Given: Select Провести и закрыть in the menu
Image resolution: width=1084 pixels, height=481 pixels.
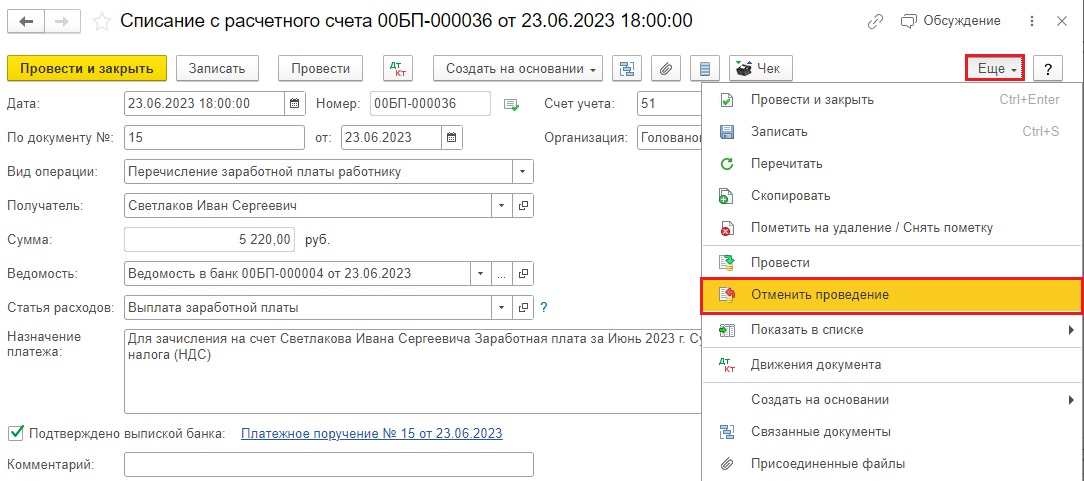Looking at the screenshot, I should 893,100.
